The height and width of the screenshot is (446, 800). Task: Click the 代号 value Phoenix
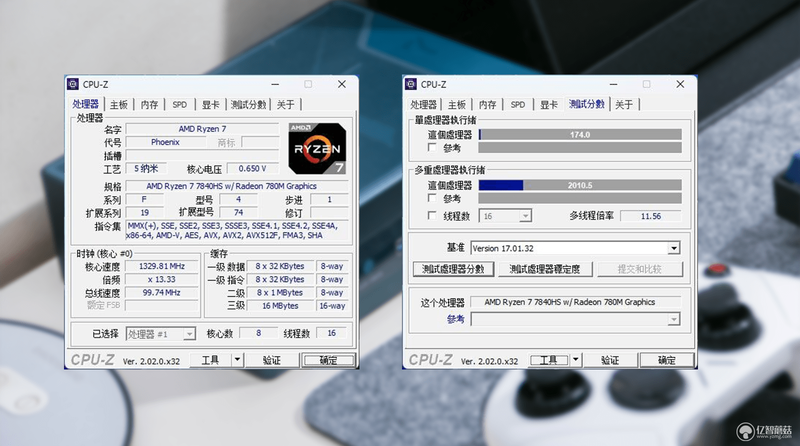(x=165, y=142)
